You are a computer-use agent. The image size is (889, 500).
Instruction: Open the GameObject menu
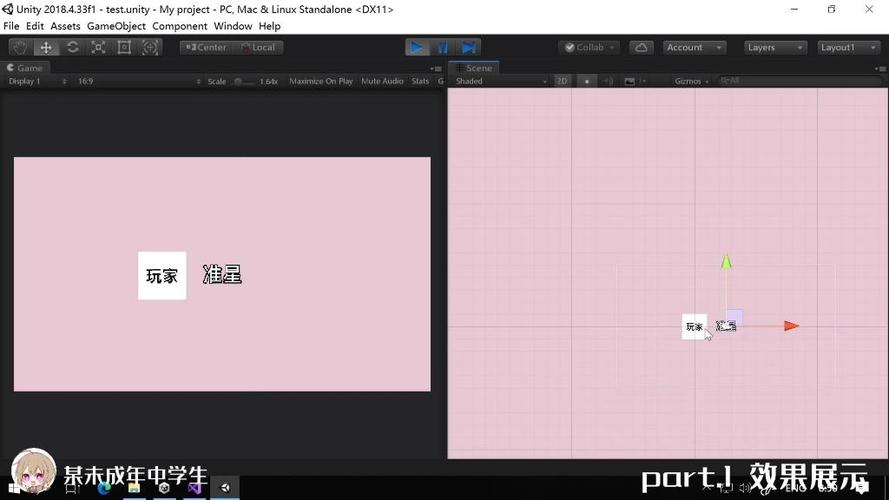pyautogui.click(x=116, y=26)
